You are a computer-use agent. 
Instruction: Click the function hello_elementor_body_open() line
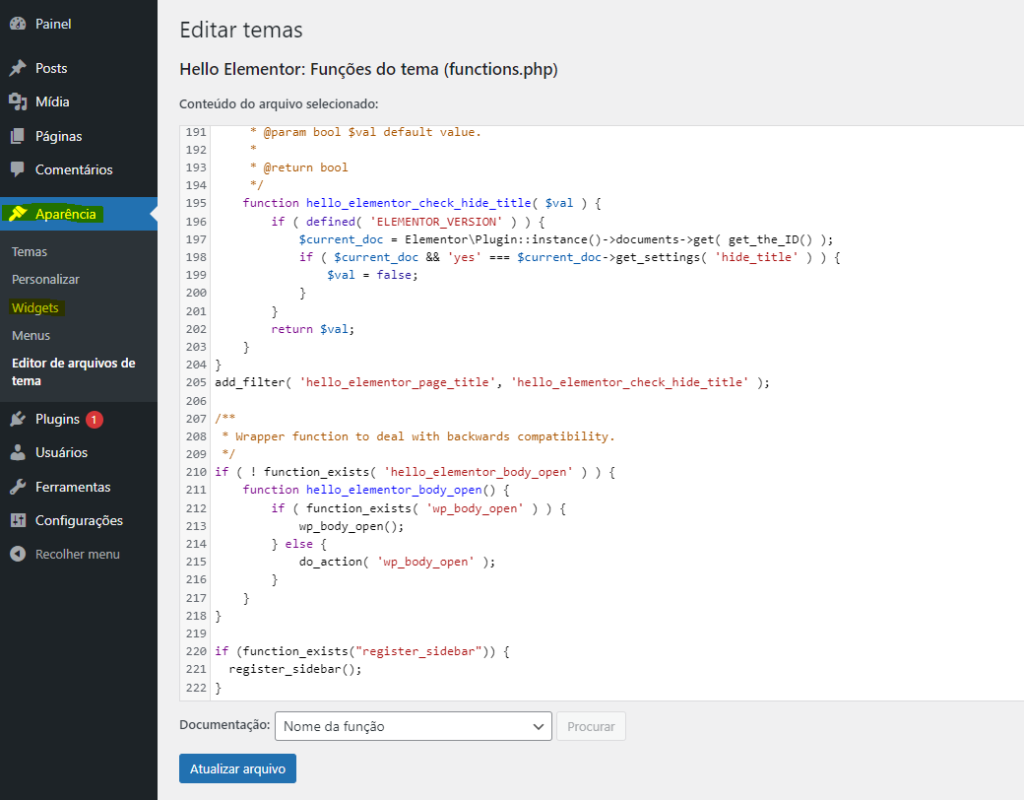coord(376,490)
